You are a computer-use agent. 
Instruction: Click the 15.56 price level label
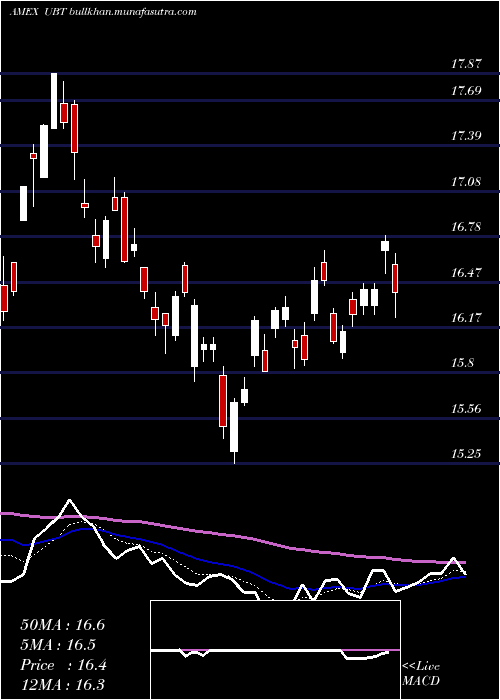point(466,408)
